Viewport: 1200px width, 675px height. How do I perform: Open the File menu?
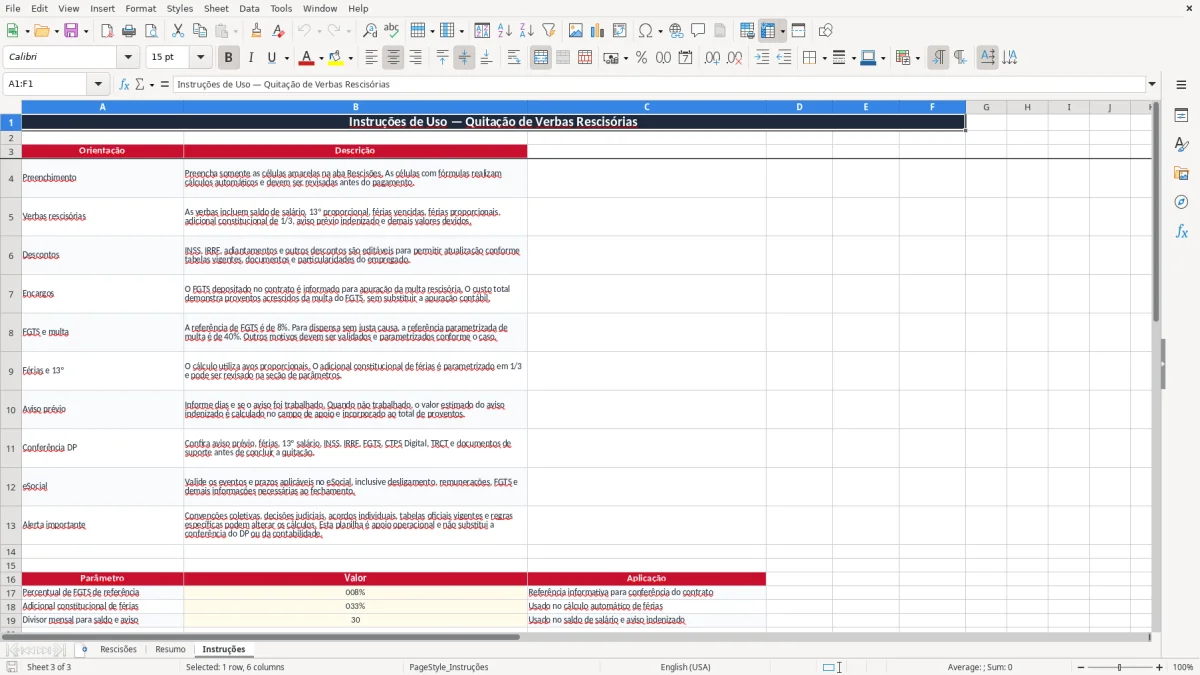coord(12,8)
